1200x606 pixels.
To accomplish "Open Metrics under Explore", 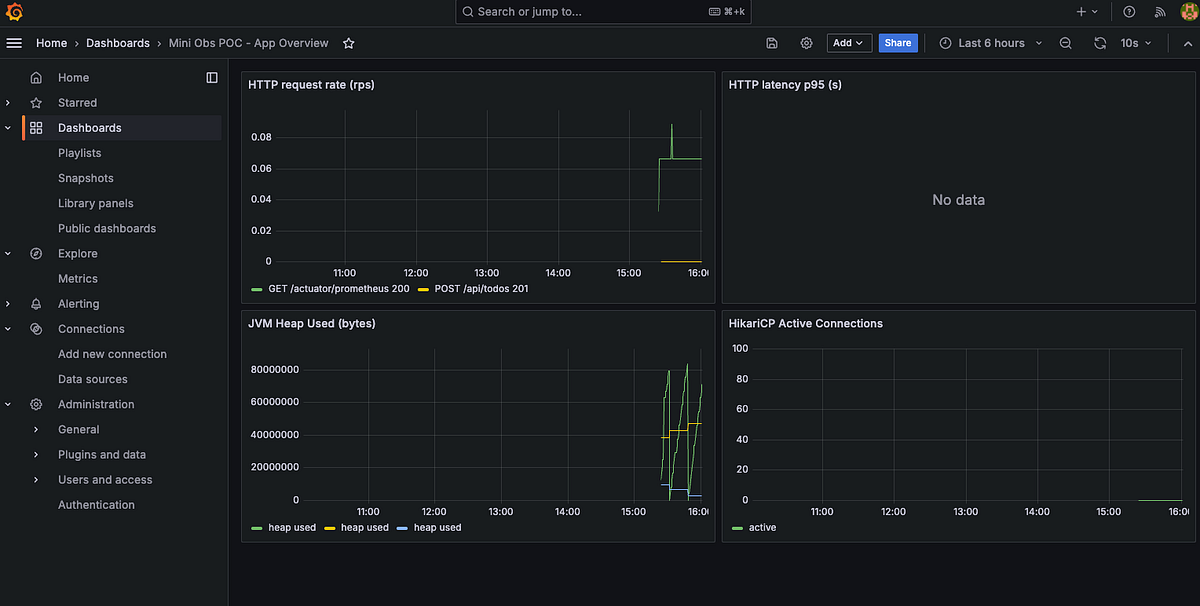I will (x=78, y=279).
